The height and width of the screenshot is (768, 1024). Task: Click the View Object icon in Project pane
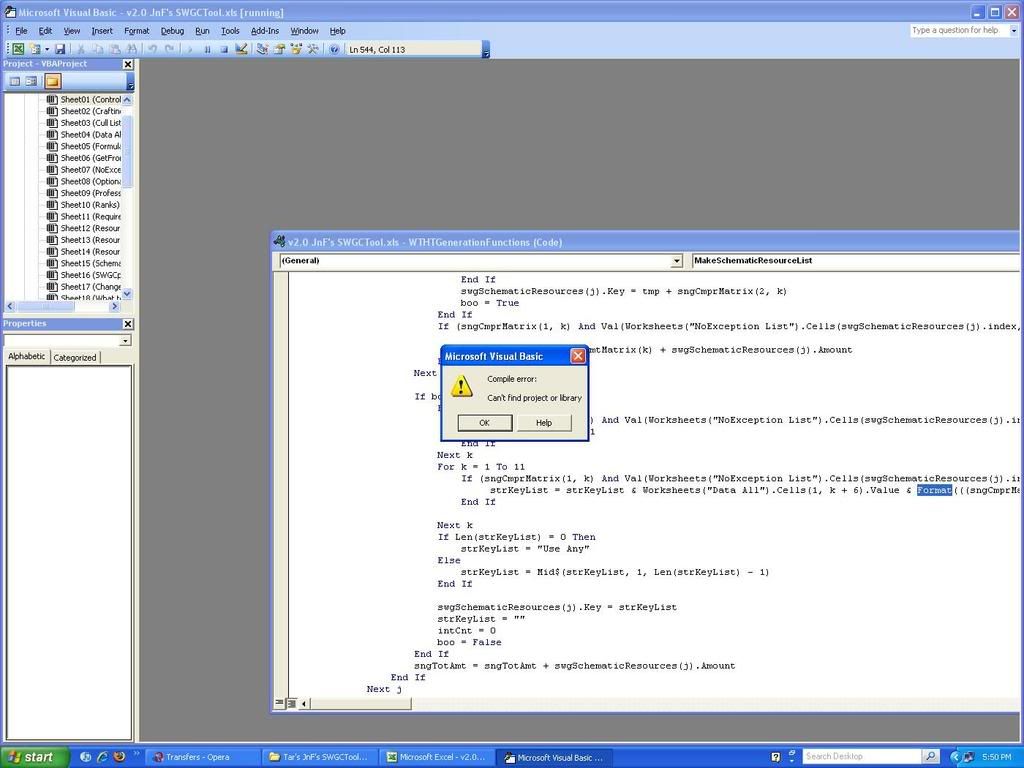31,81
